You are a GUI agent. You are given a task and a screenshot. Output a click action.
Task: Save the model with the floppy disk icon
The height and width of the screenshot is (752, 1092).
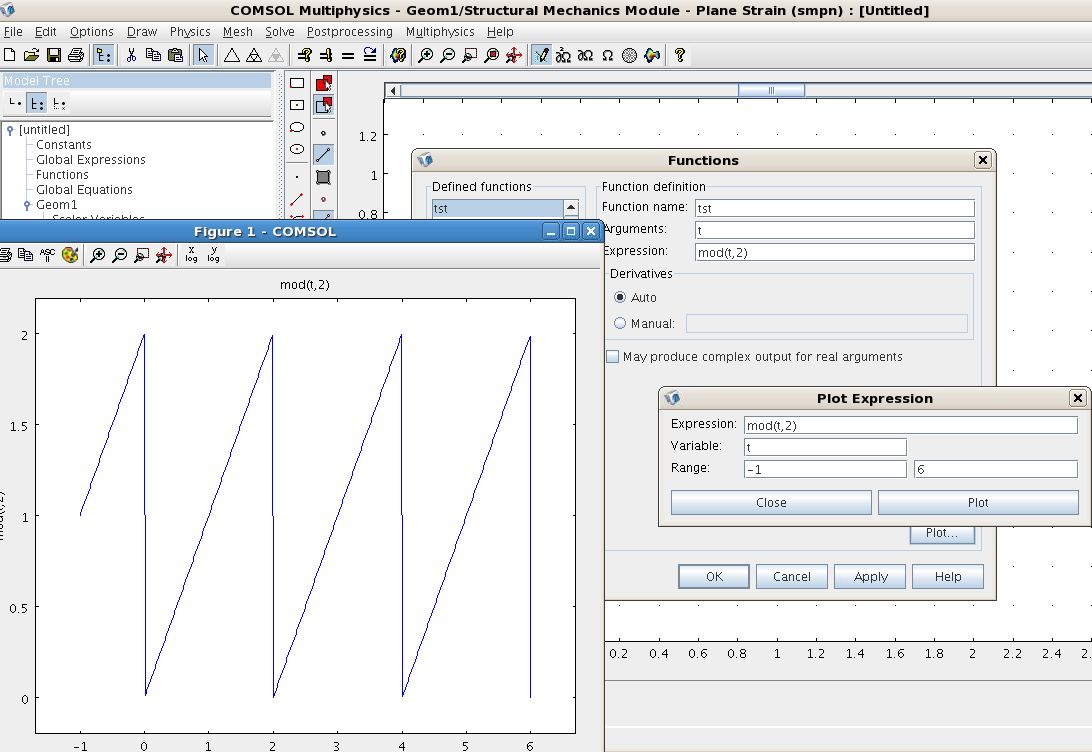point(54,55)
